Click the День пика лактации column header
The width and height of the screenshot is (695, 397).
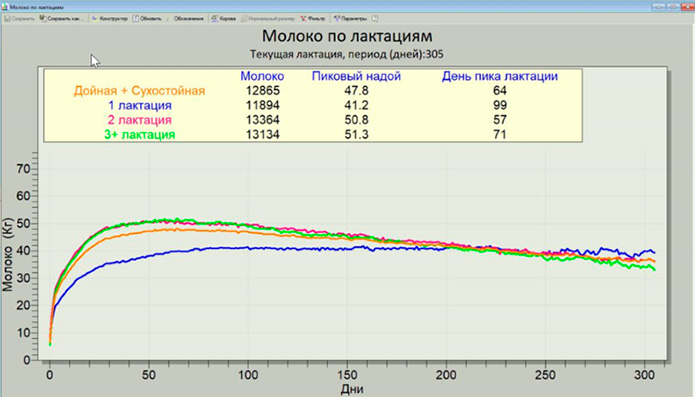pos(500,76)
